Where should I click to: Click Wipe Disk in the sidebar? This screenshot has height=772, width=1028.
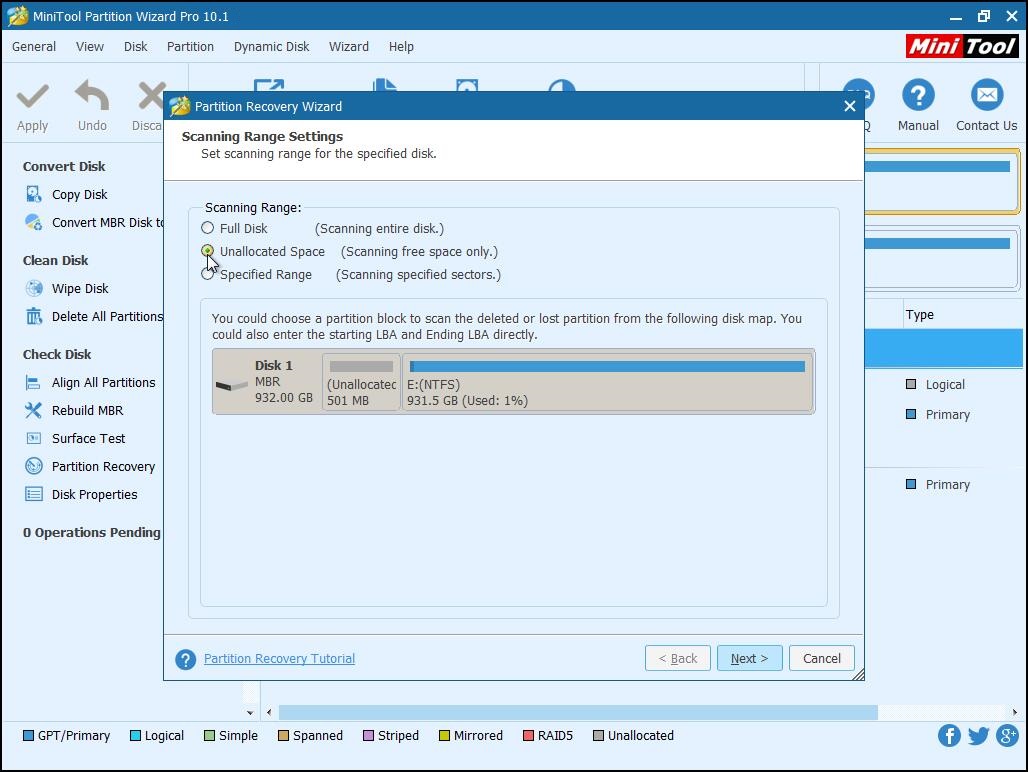click(80, 288)
